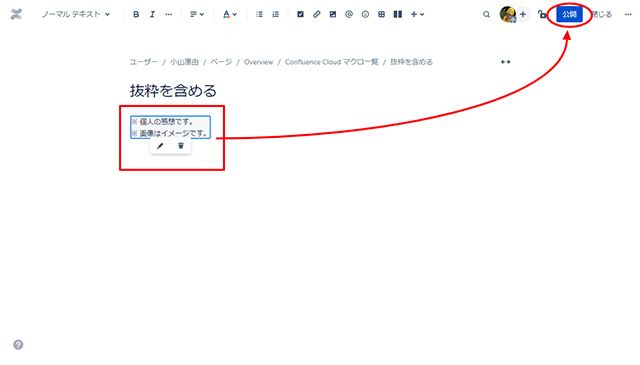Add an action item checkbox
The image size is (640, 365).
(300, 14)
